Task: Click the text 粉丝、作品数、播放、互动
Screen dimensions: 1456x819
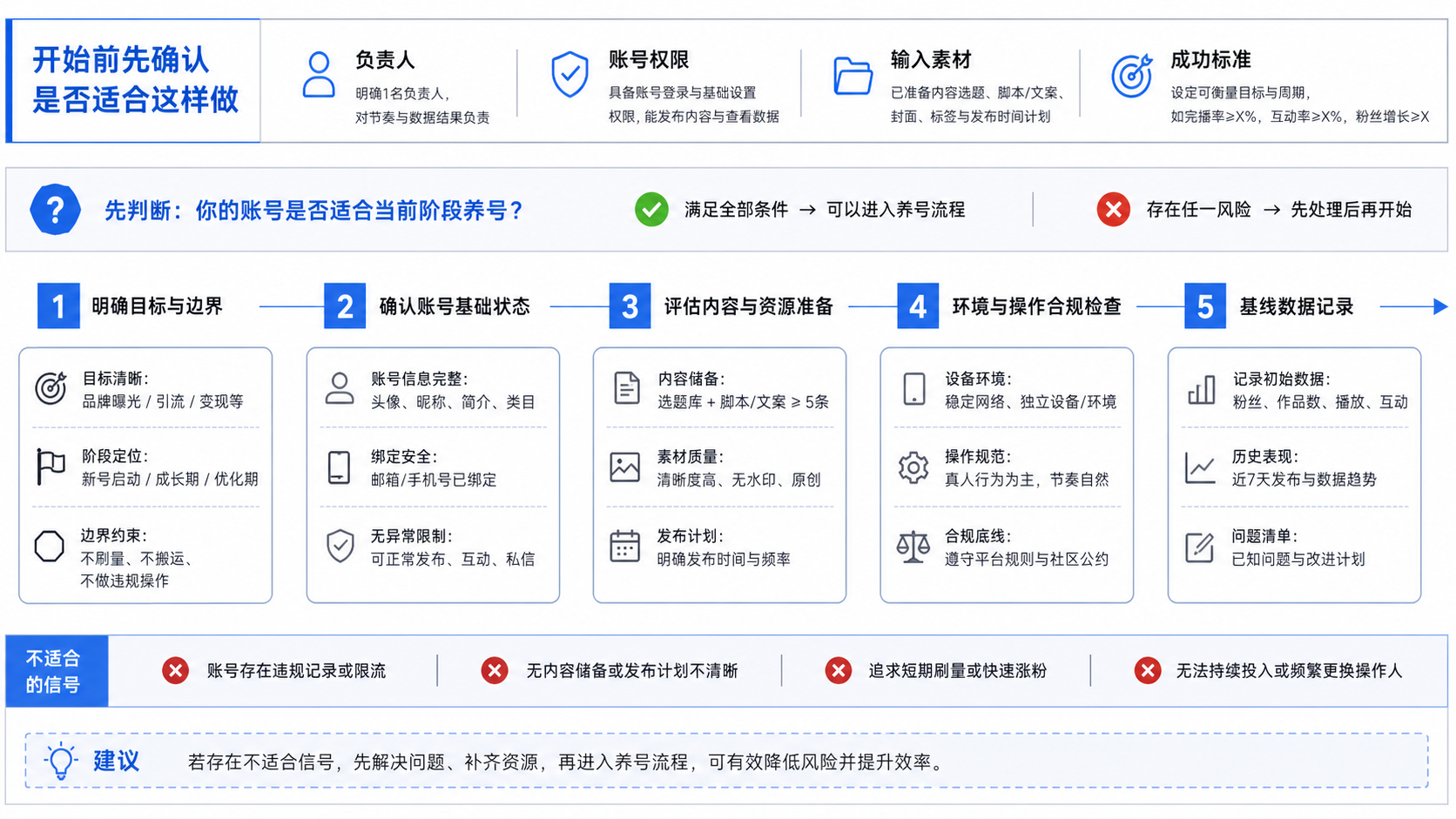Action: (x=1320, y=402)
